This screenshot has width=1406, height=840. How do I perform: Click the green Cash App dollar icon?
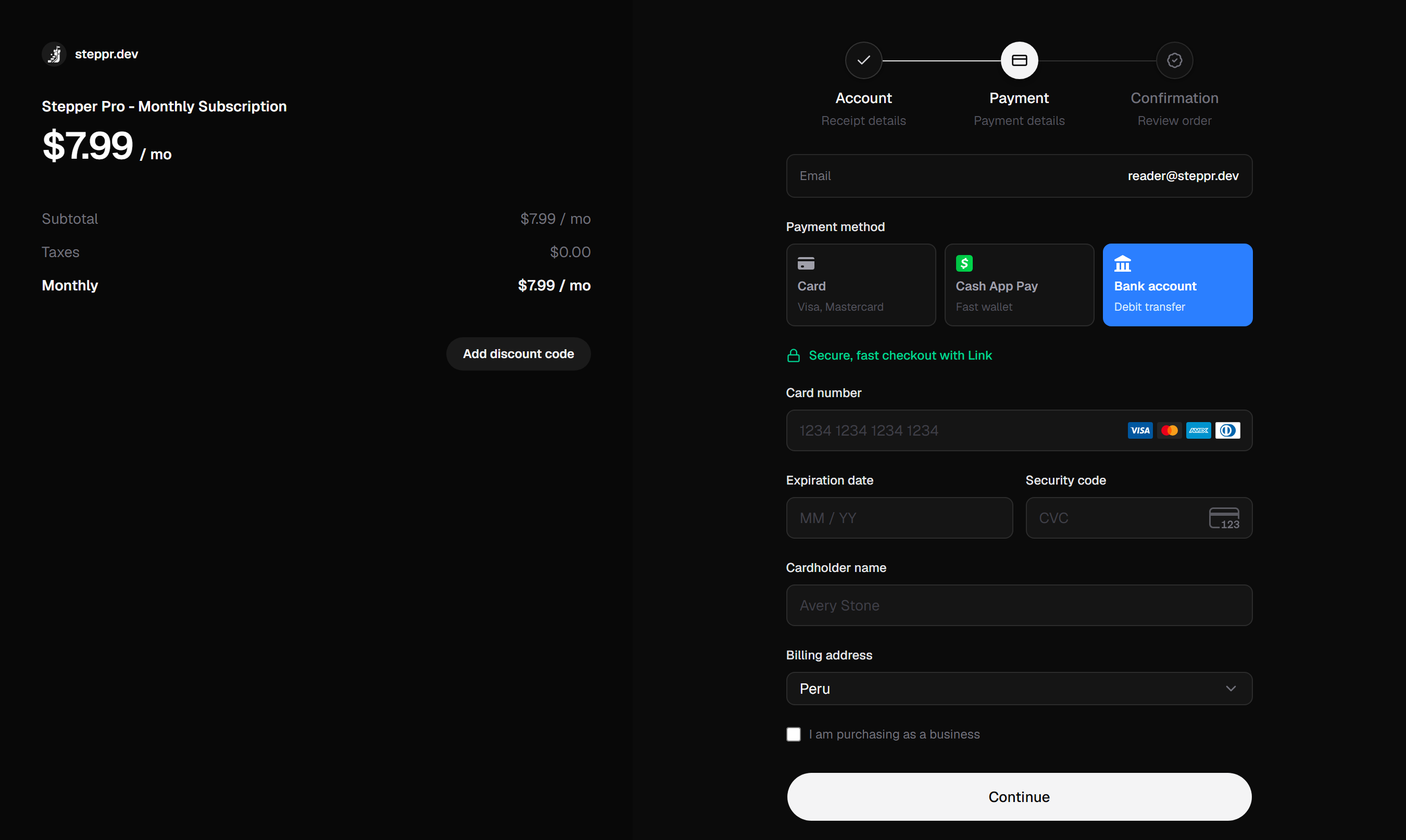(x=964, y=263)
